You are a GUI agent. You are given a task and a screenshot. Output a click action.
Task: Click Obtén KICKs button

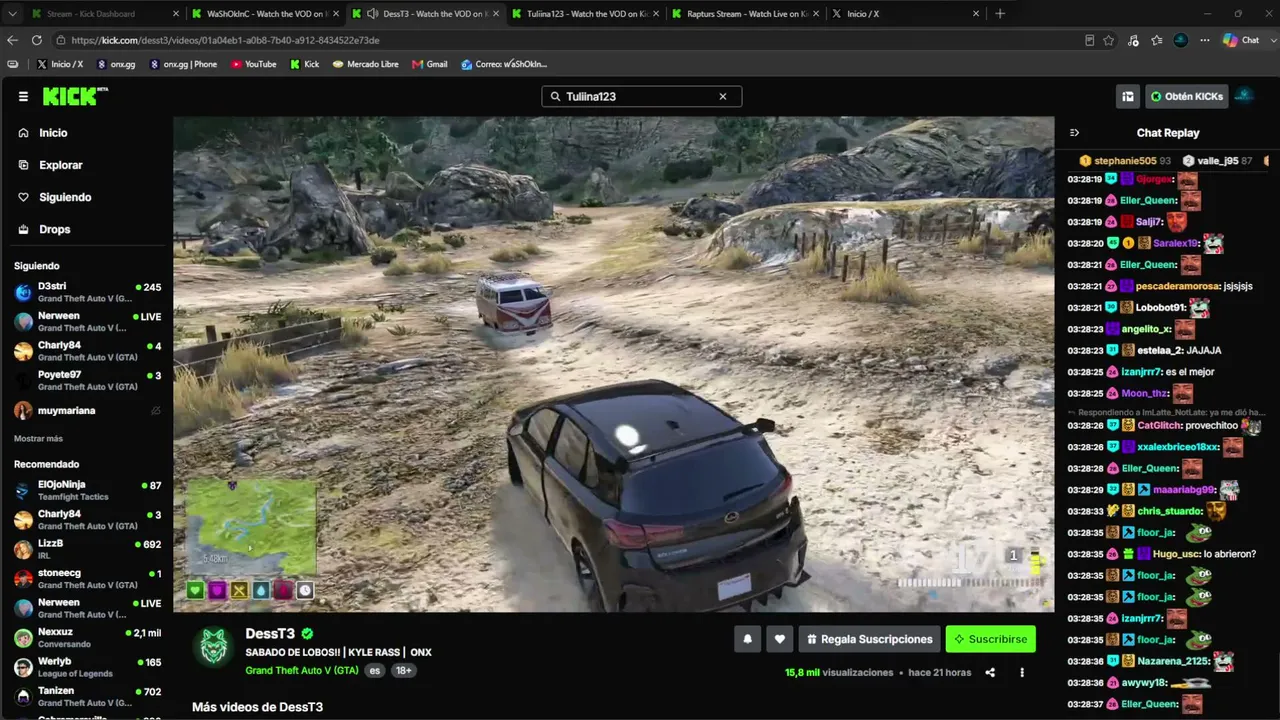pyautogui.click(x=1187, y=97)
